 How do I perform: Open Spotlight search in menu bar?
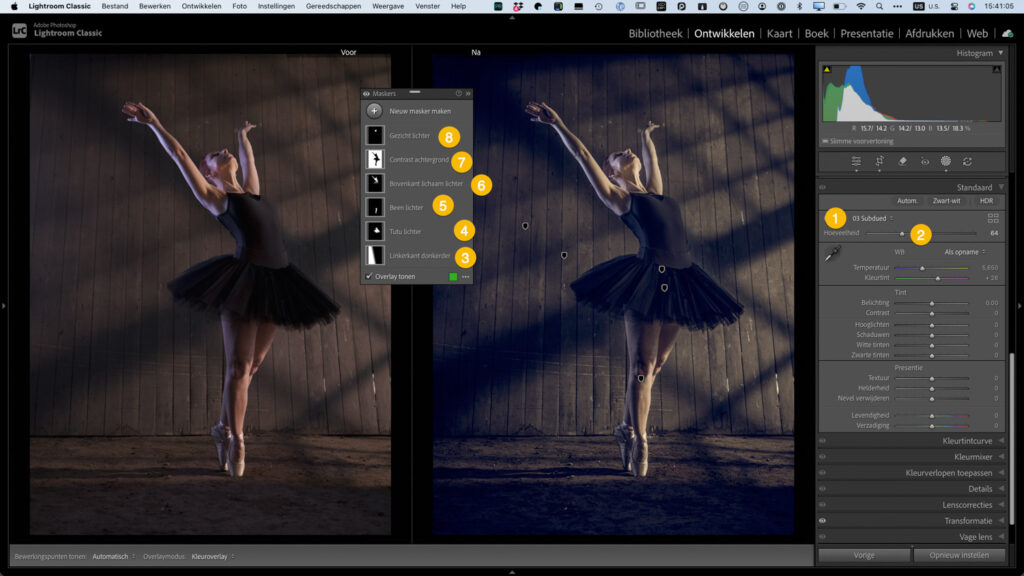click(879, 7)
